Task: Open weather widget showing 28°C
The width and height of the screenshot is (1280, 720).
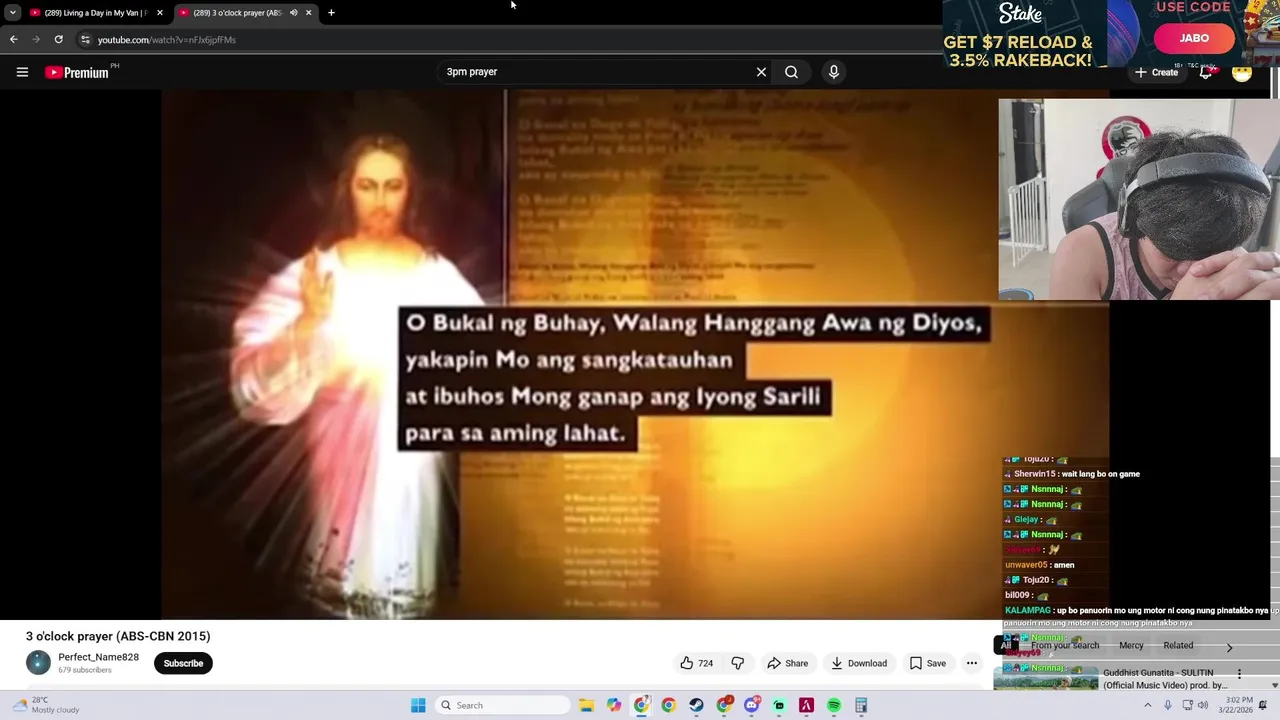Action: 46,705
